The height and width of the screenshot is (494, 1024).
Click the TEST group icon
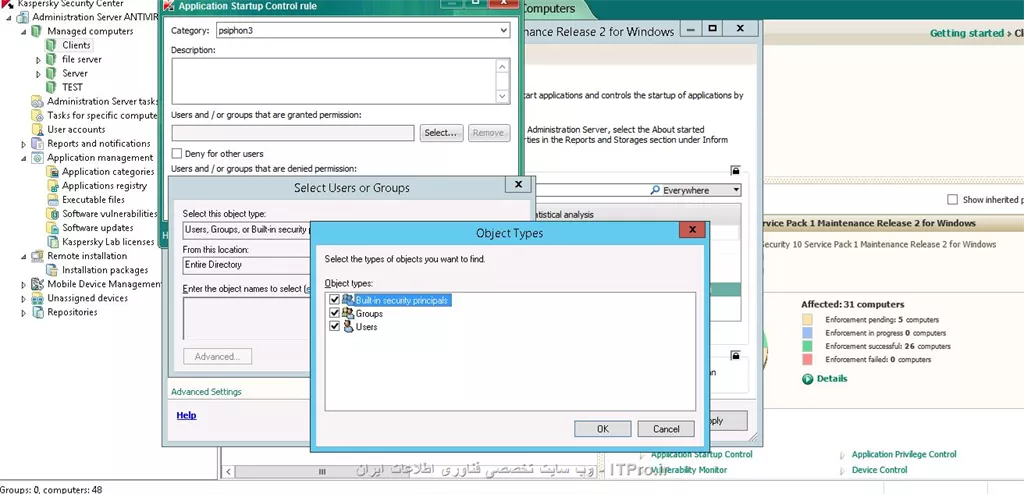pos(52,87)
